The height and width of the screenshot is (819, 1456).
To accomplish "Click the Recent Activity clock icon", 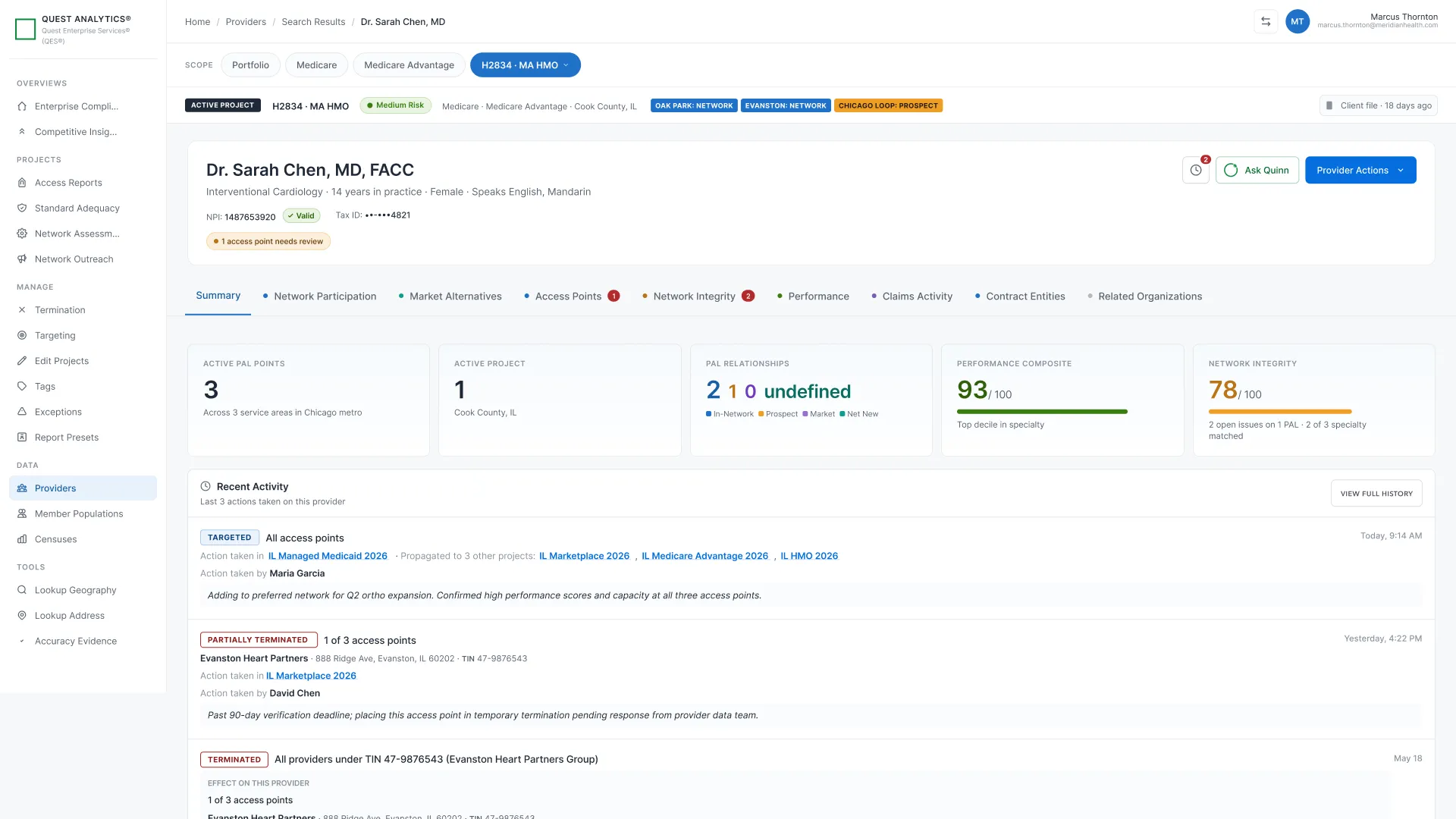I will (206, 486).
